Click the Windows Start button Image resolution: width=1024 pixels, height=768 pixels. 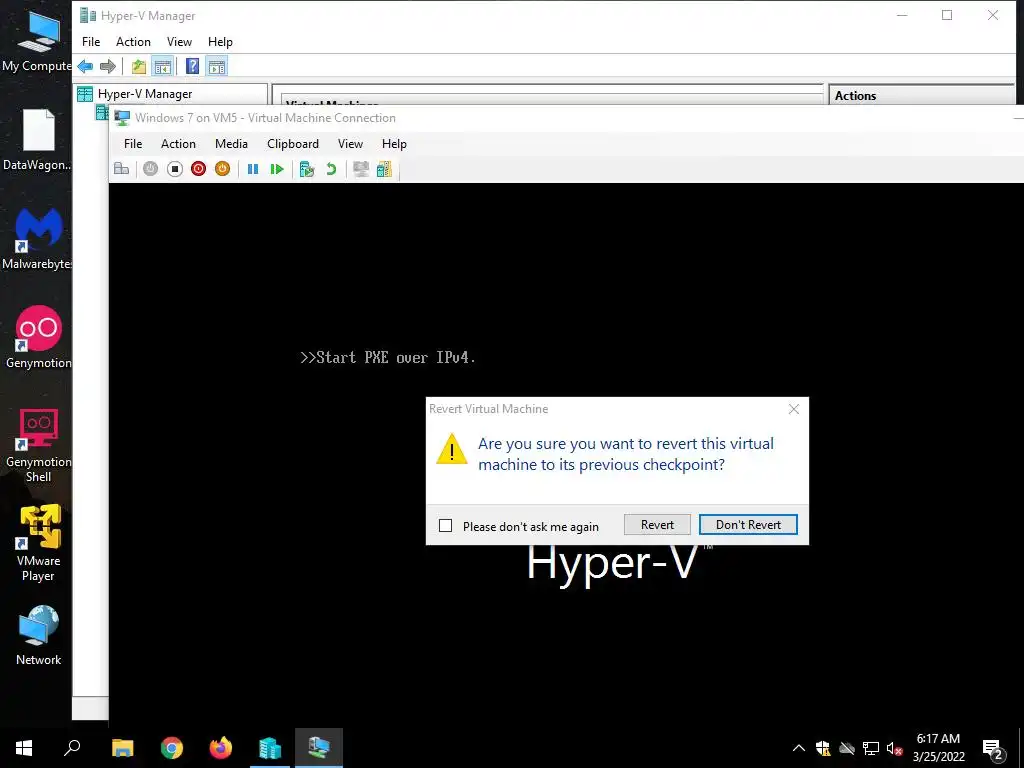pyautogui.click(x=24, y=748)
